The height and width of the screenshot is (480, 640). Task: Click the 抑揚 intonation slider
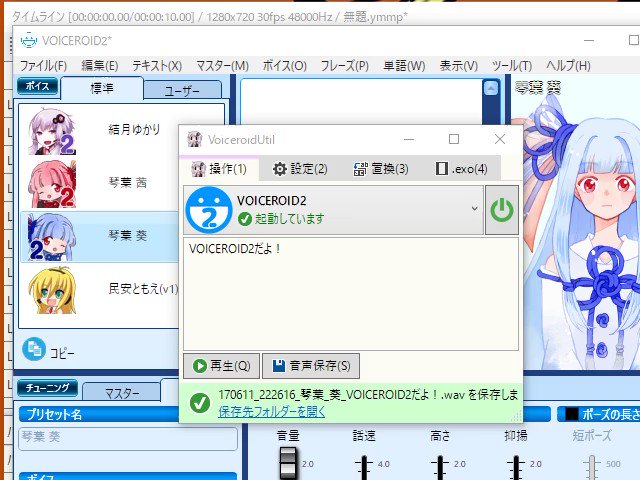[x=516, y=465]
